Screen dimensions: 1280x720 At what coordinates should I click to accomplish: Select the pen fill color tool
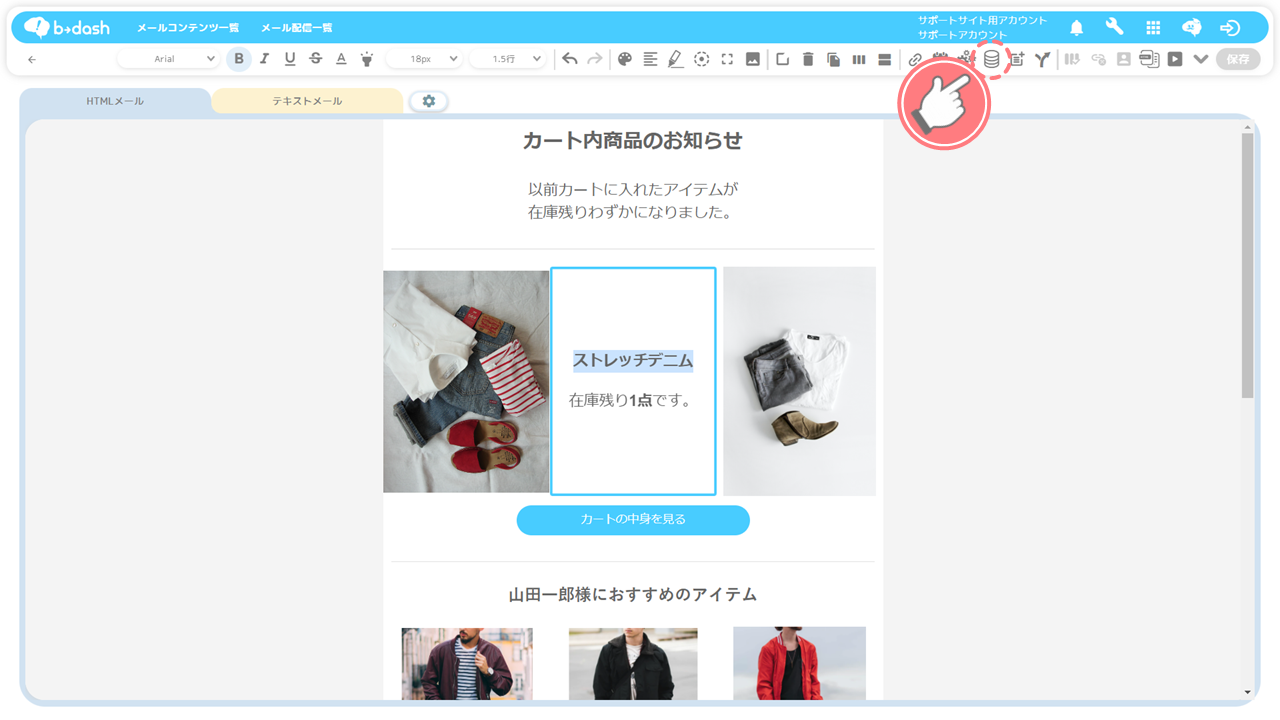(675, 59)
